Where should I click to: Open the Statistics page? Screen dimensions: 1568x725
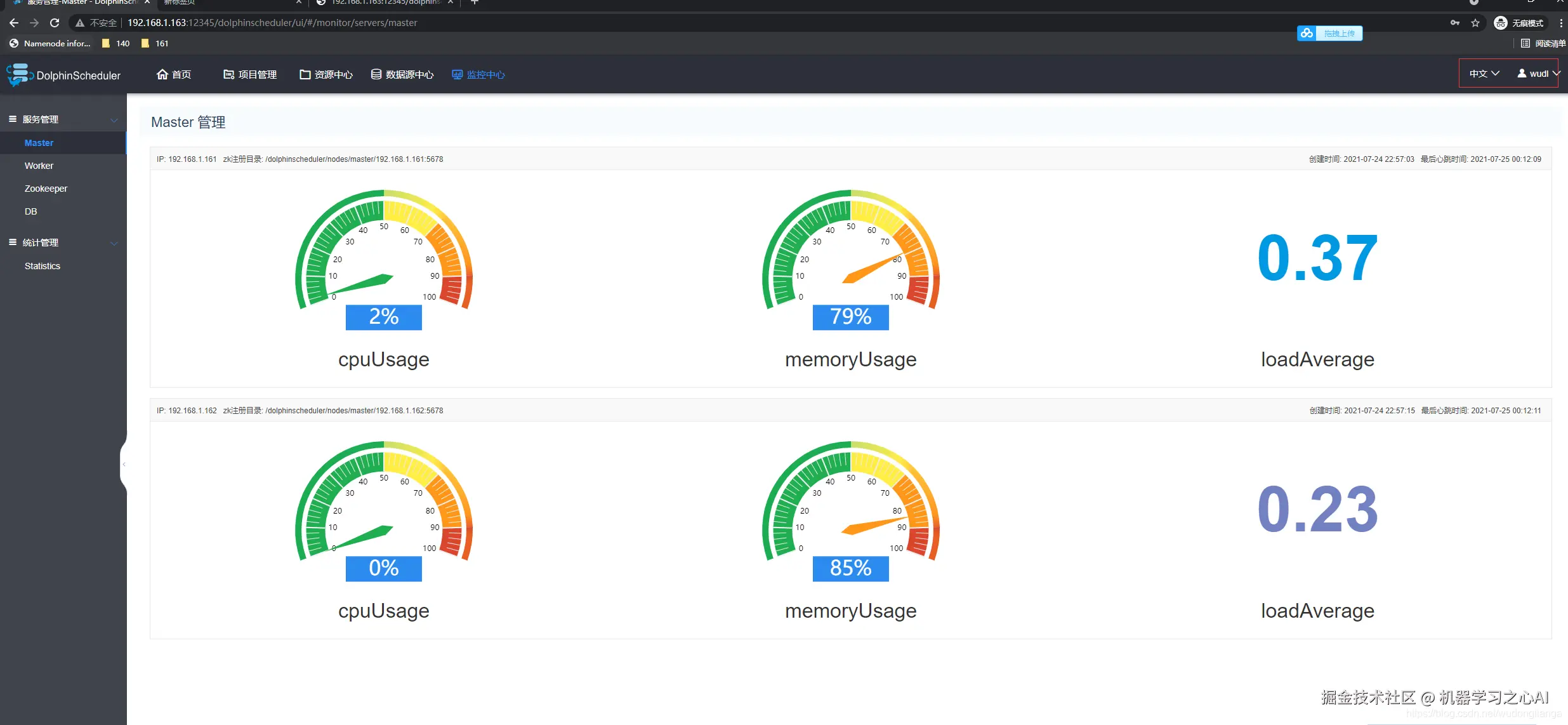(x=43, y=266)
